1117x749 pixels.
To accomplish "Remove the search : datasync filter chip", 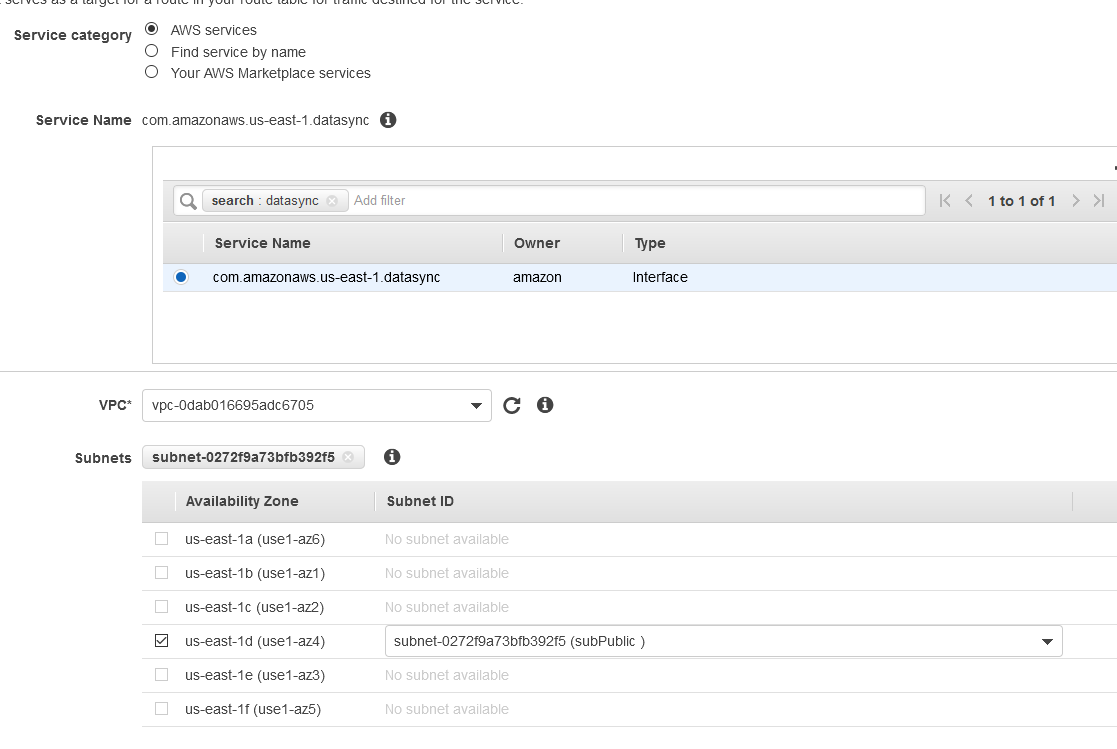I will tap(332, 201).
